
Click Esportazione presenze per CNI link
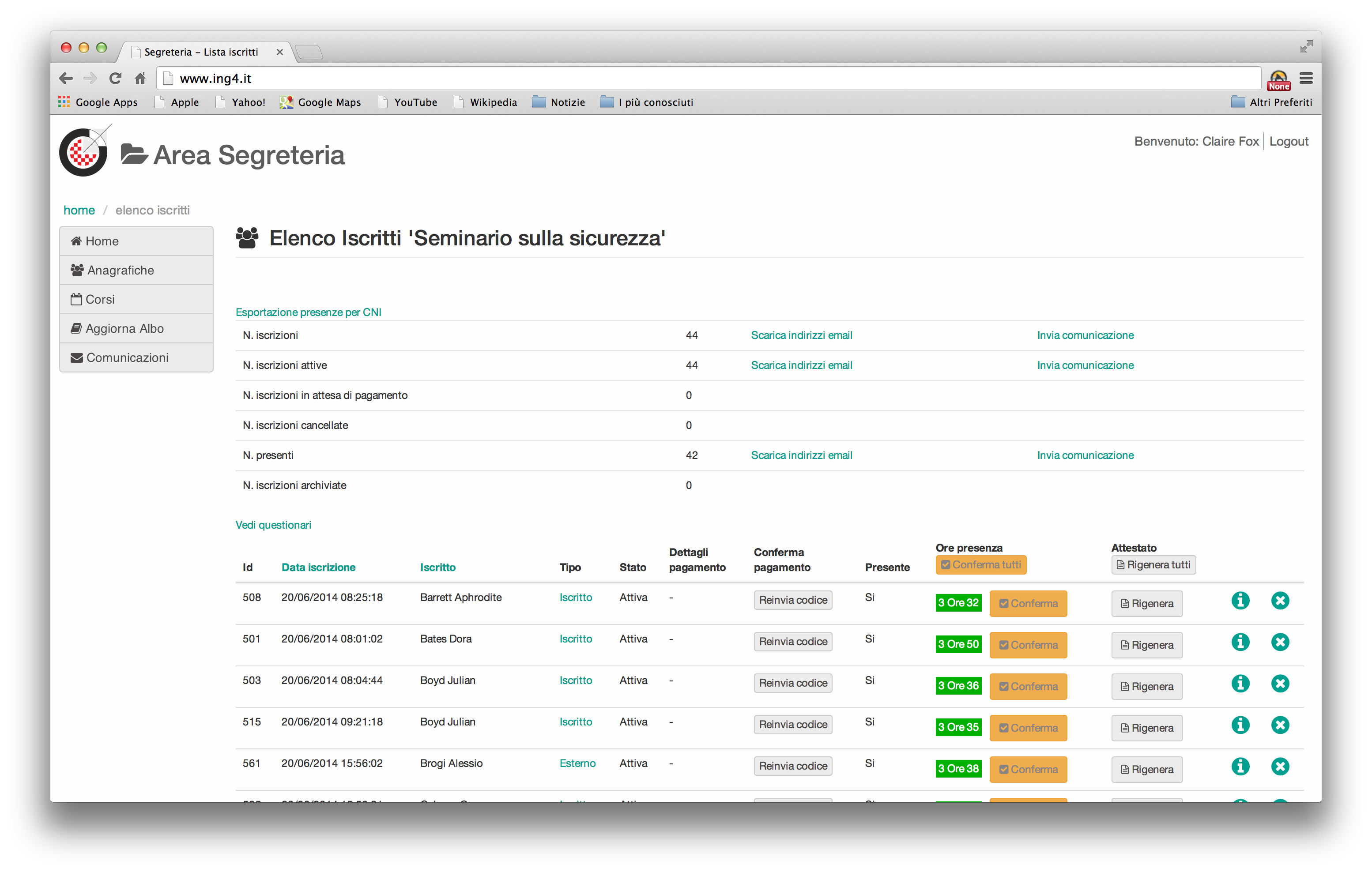click(308, 312)
